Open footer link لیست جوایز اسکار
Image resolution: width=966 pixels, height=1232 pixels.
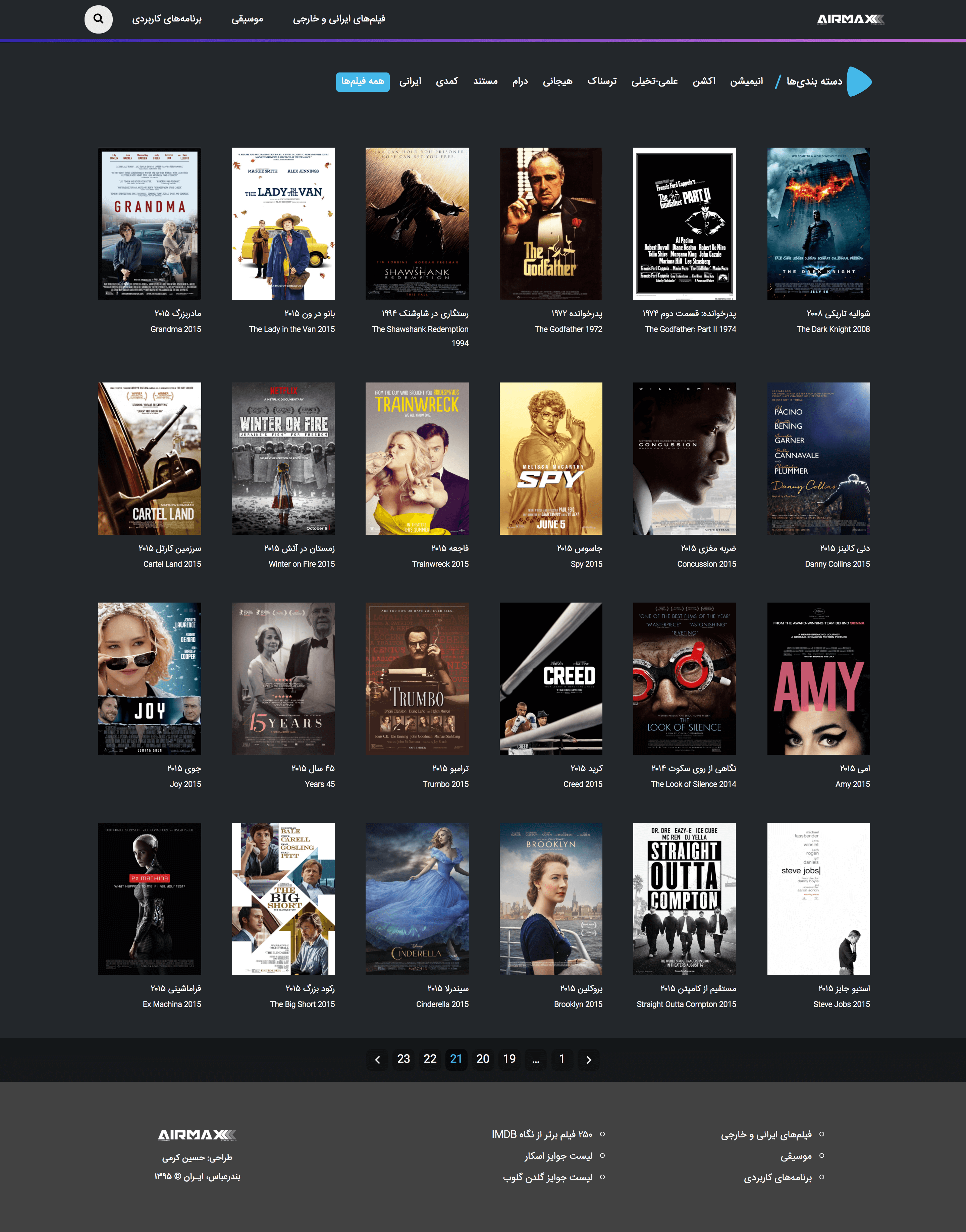(558, 1156)
